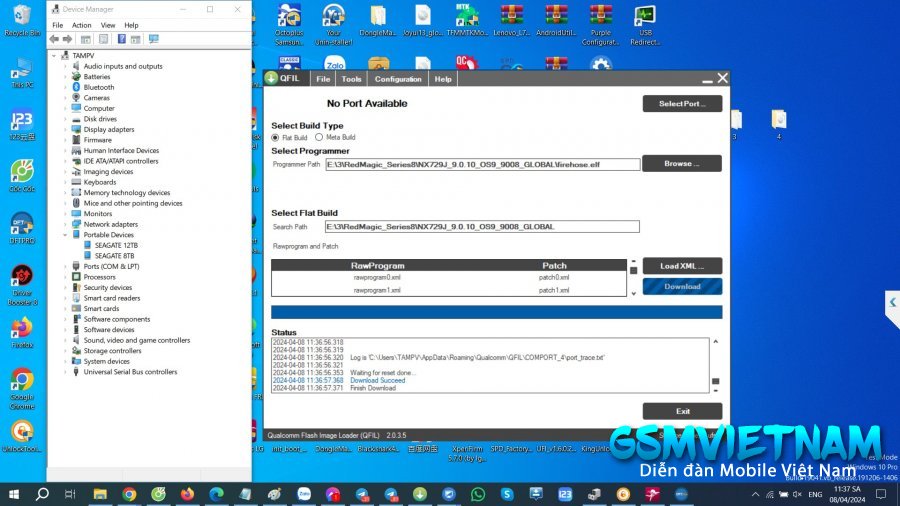Click the Back arrow in Device Manager toolbar
Viewport: 900px width, 506px height.
point(54,39)
